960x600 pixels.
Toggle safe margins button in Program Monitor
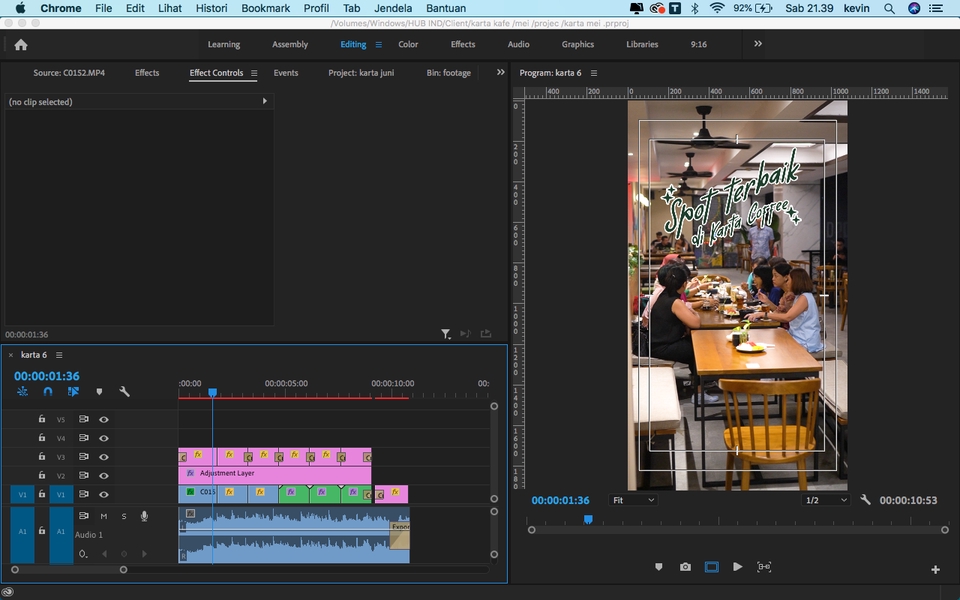coord(711,567)
